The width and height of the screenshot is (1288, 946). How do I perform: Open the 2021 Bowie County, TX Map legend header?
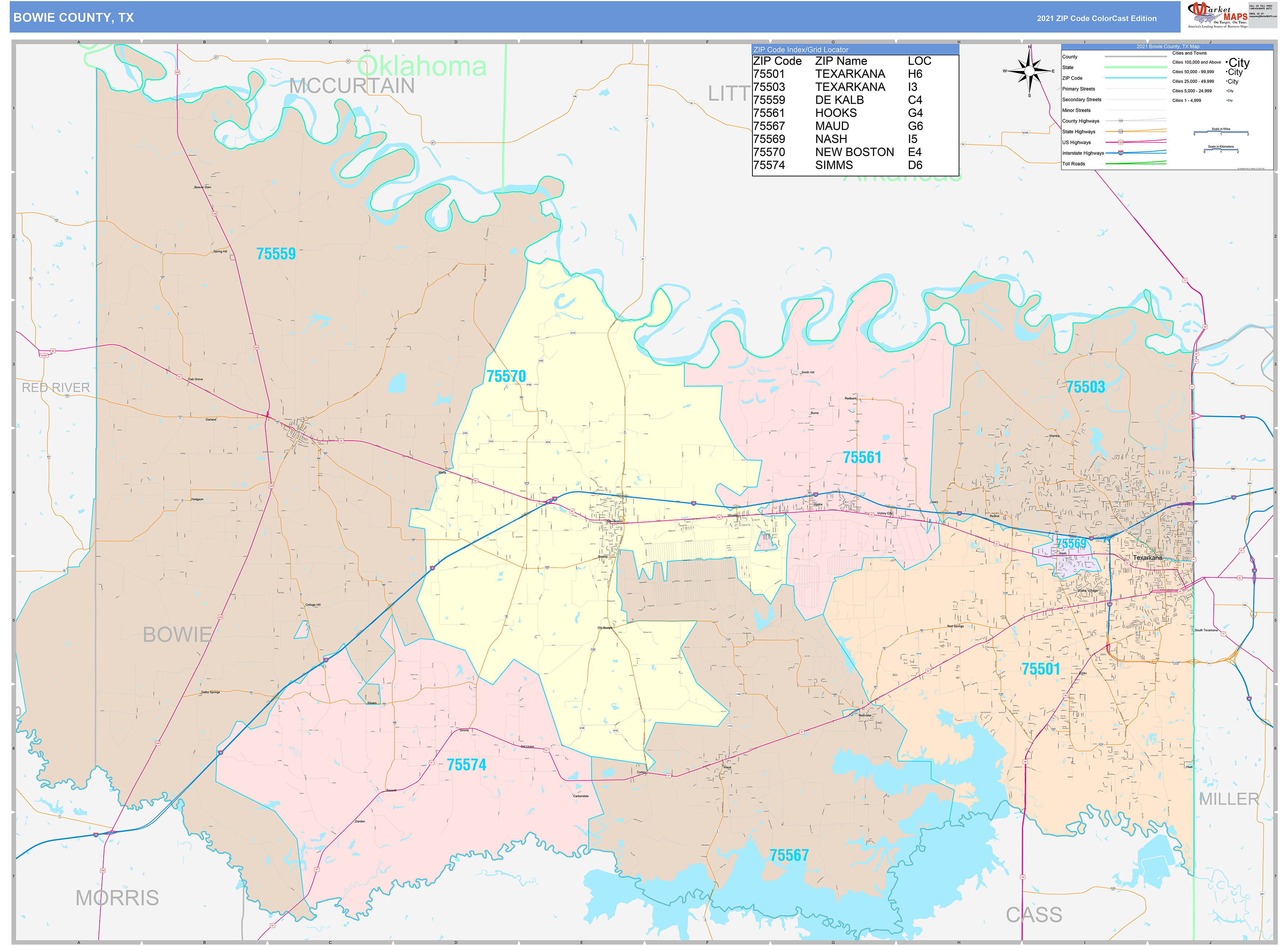[1168, 46]
